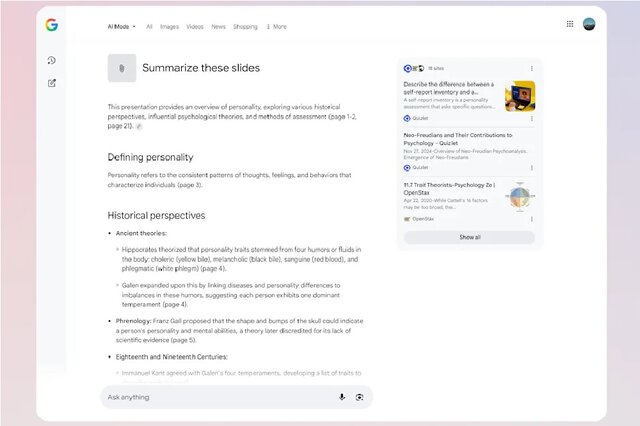Switch to the Videos tab

tap(195, 27)
